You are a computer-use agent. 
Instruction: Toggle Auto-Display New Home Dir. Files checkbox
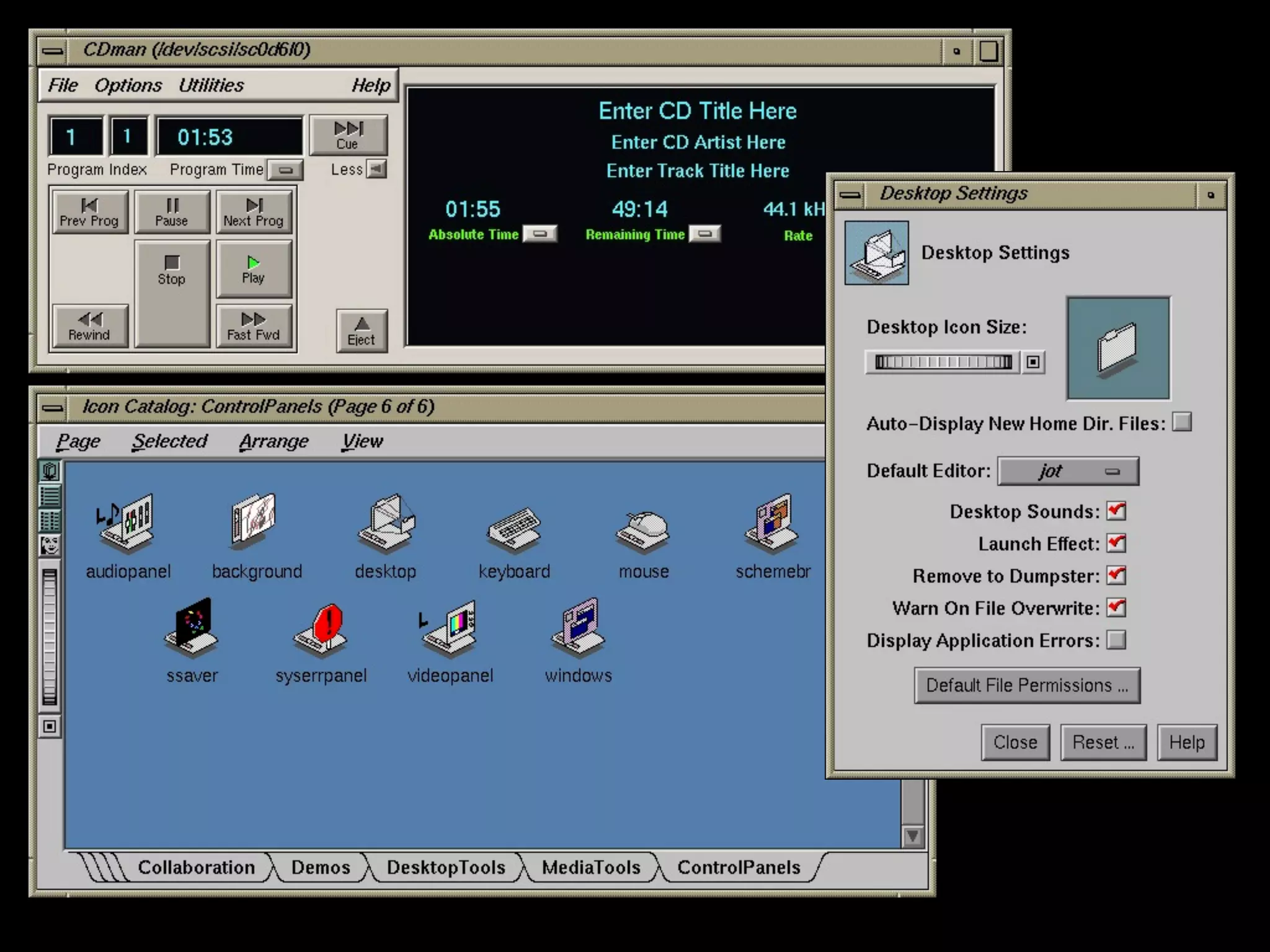[x=1182, y=422]
